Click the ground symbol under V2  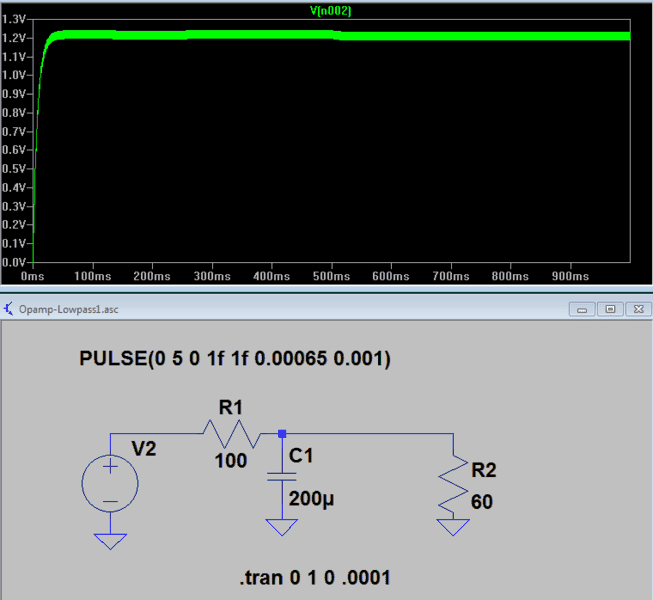110,541
